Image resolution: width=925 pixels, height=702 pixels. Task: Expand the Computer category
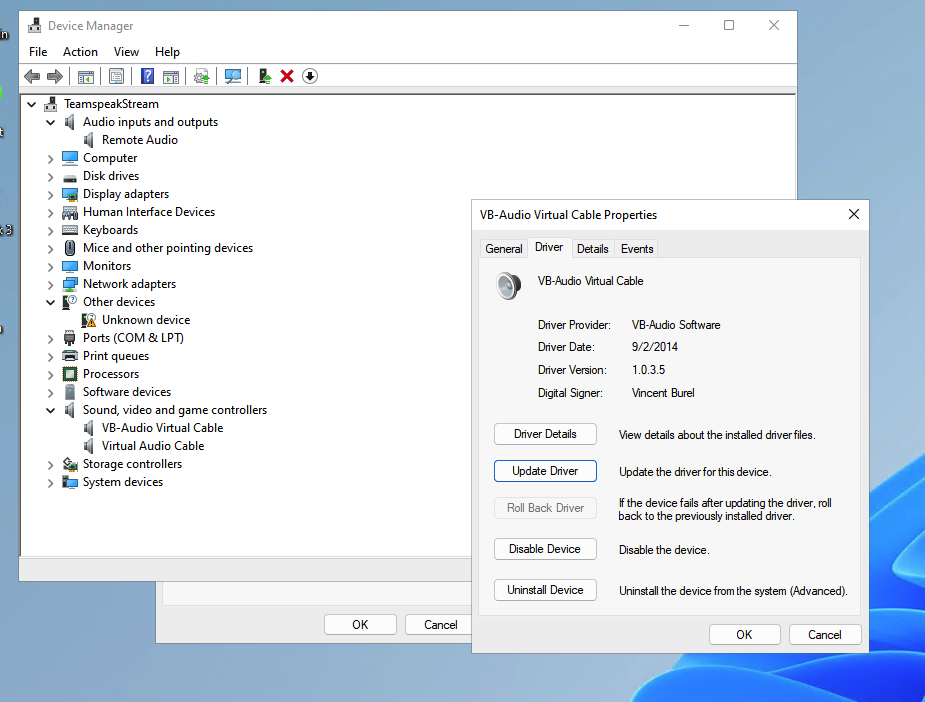[51, 159]
